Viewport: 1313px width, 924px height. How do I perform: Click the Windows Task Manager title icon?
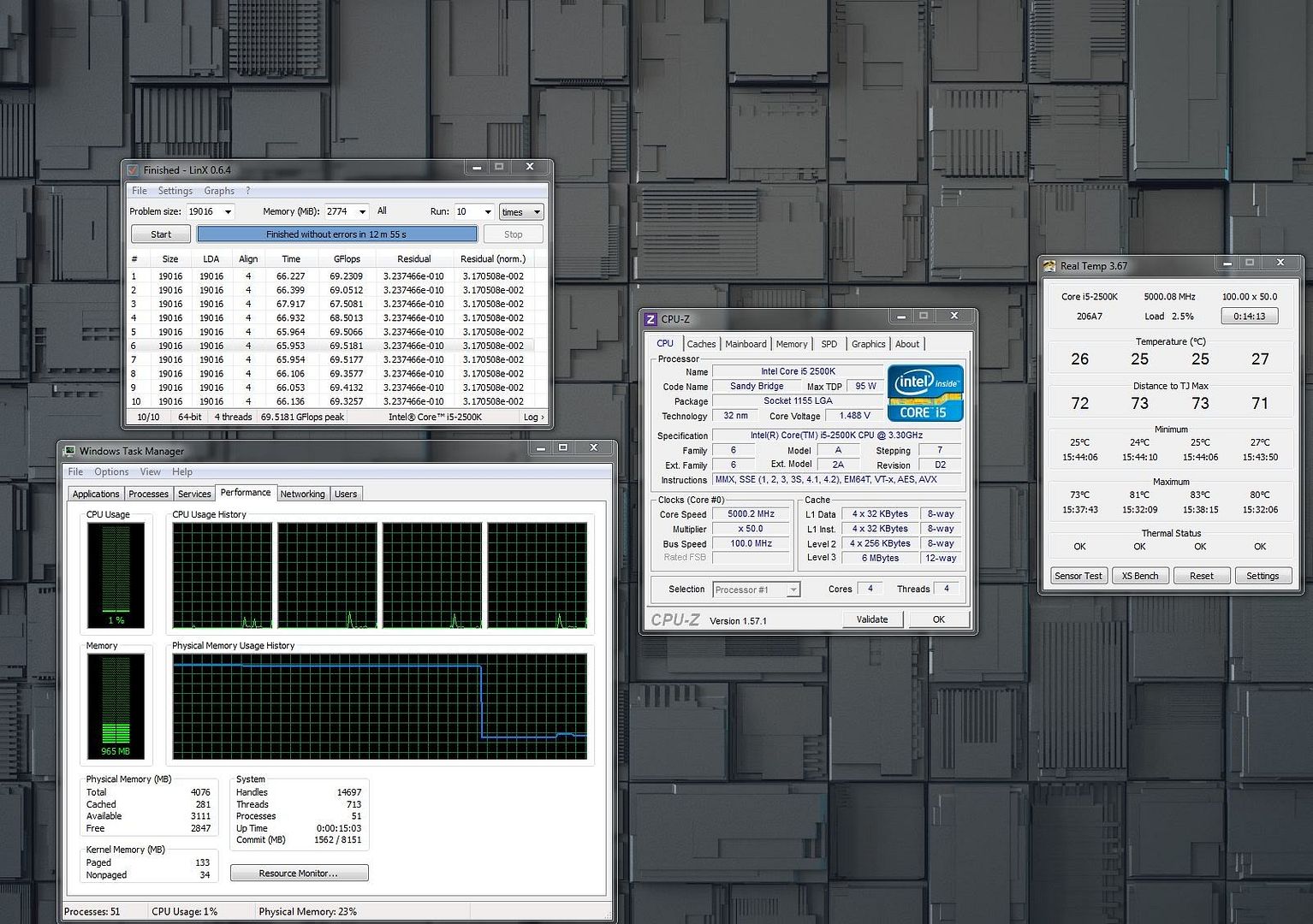coord(68,451)
